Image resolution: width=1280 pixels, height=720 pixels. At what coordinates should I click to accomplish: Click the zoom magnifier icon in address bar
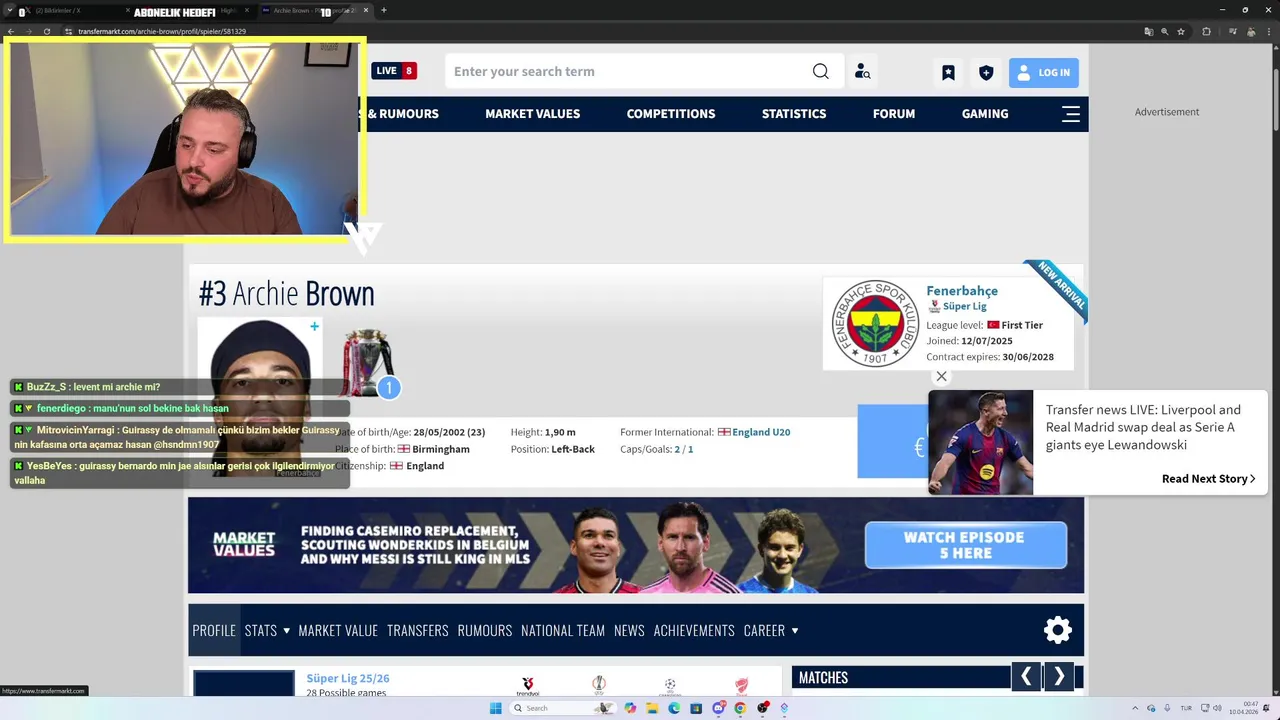click(x=1165, y=31)
